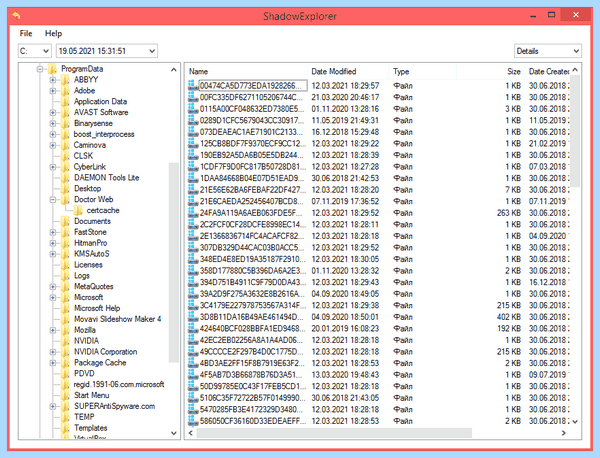The image size is (600, 458).
Task: Click the file list scroll down arrow
Action: [x=575, y=421]
